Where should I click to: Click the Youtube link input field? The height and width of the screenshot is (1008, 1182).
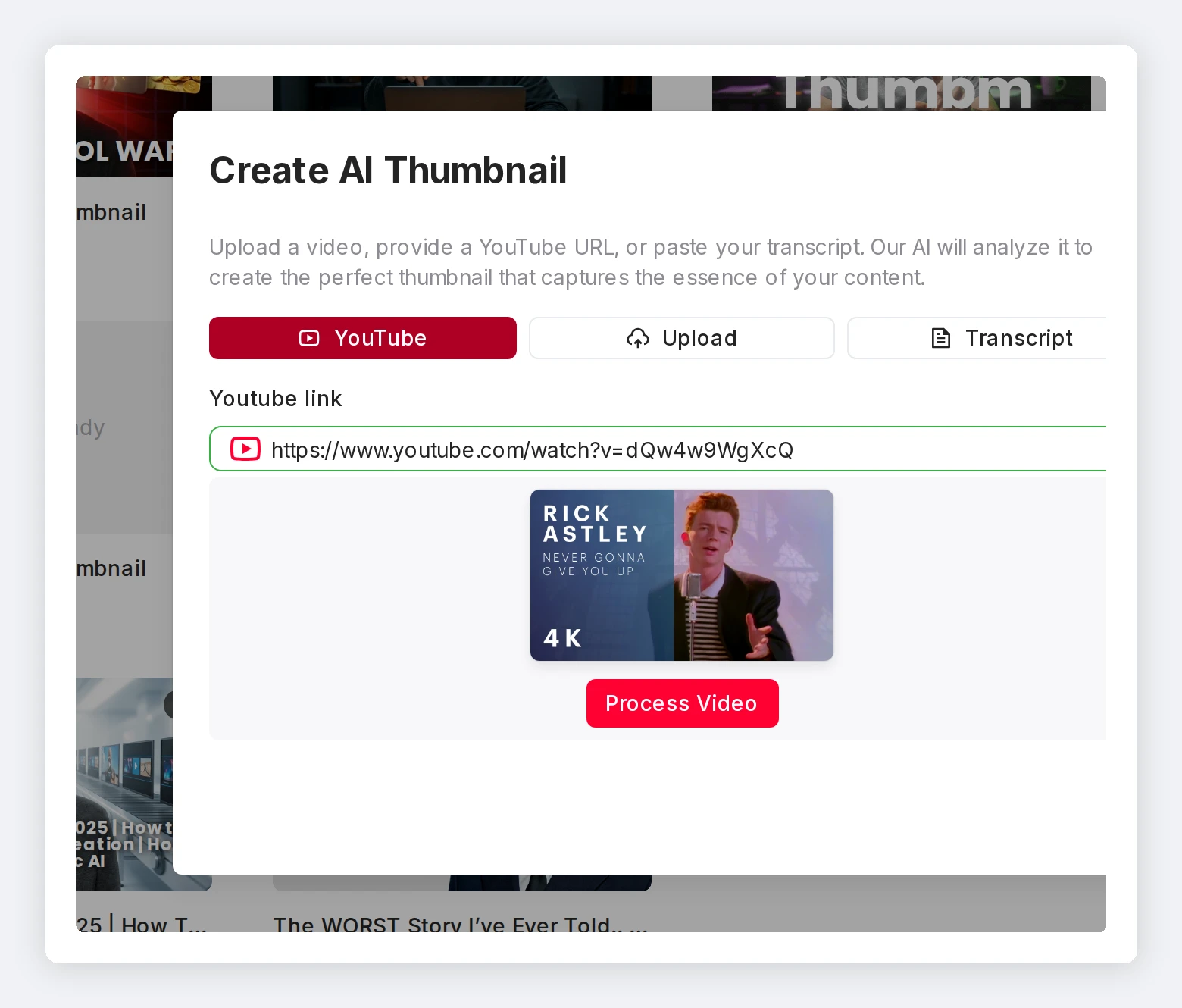(x=658, y=449)
